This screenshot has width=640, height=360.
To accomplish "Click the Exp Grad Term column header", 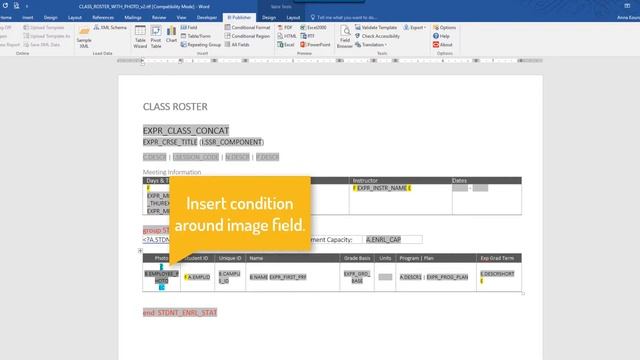I will coord(497,258).
